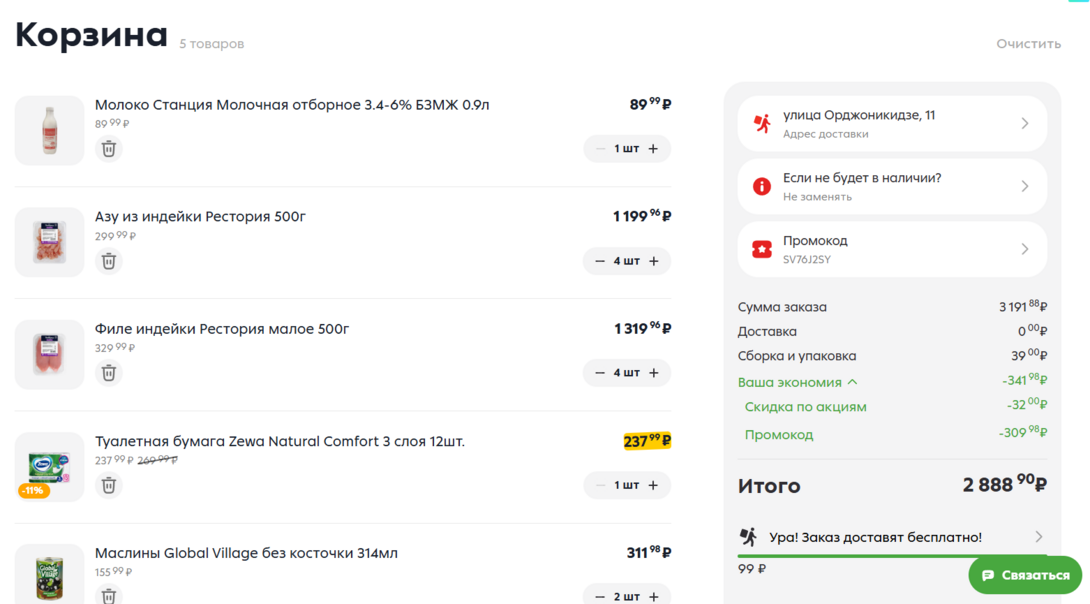Delete Филе индейки using trash icon

[x=109, y=373]
